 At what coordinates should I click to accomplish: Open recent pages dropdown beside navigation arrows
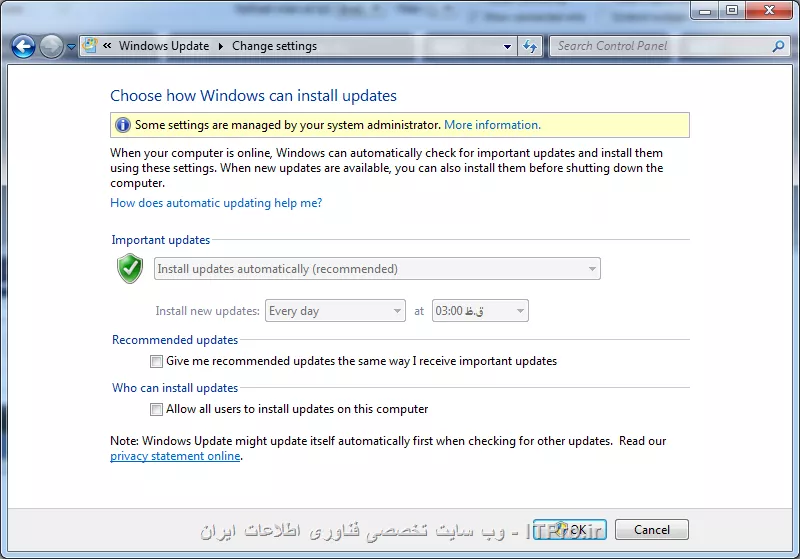[x=71, y=47]
